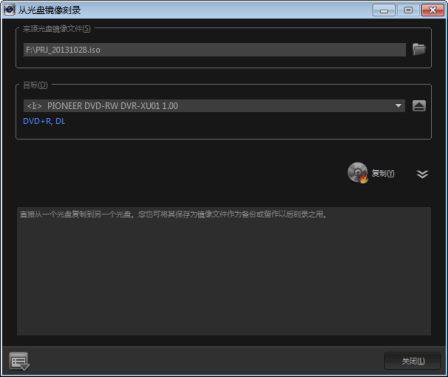Browse for source ISO image file
448x377 pixels.
pyautogui.click(x=419, y=49)
